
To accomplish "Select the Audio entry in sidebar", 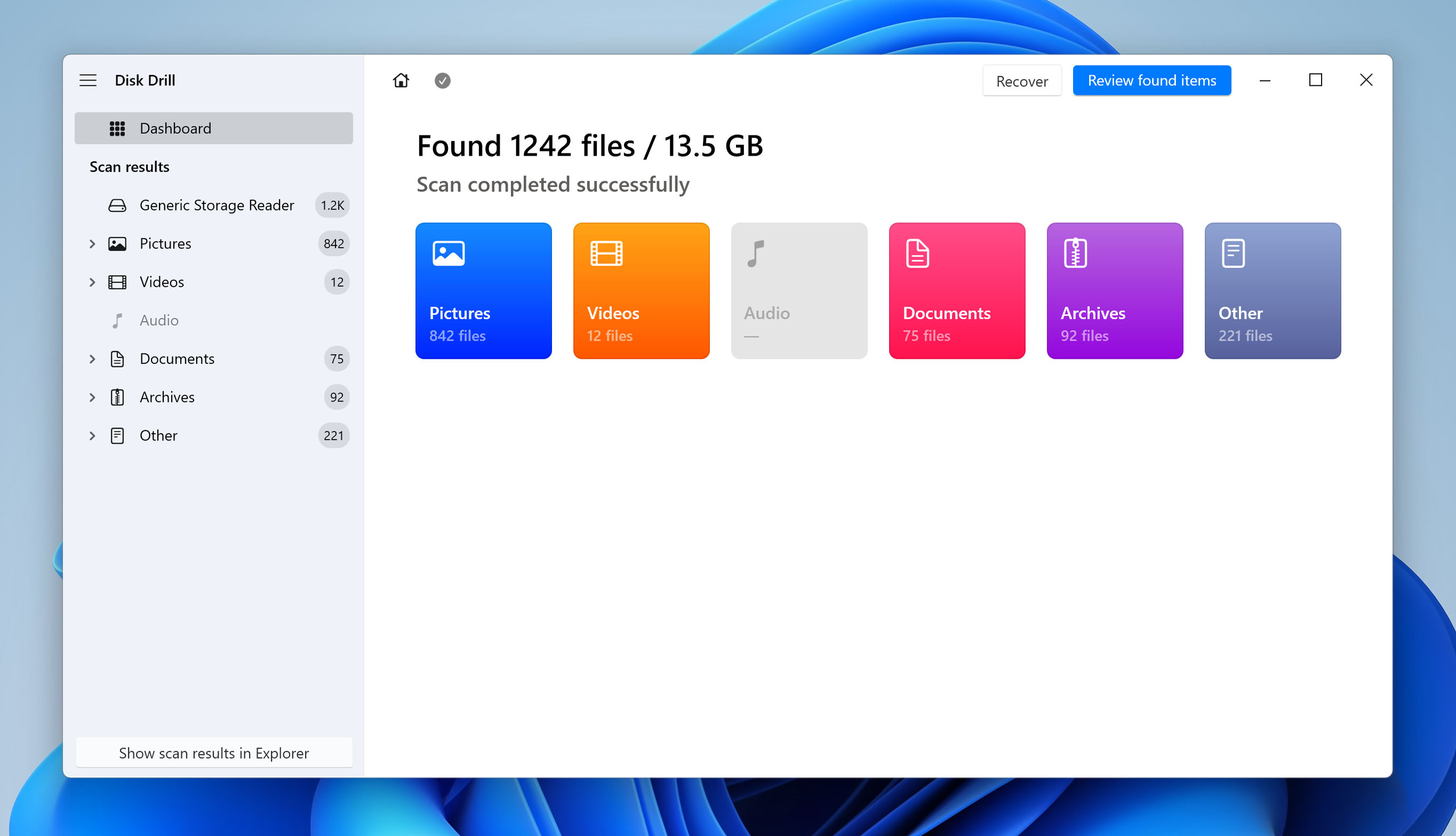I will click(214, 320).
